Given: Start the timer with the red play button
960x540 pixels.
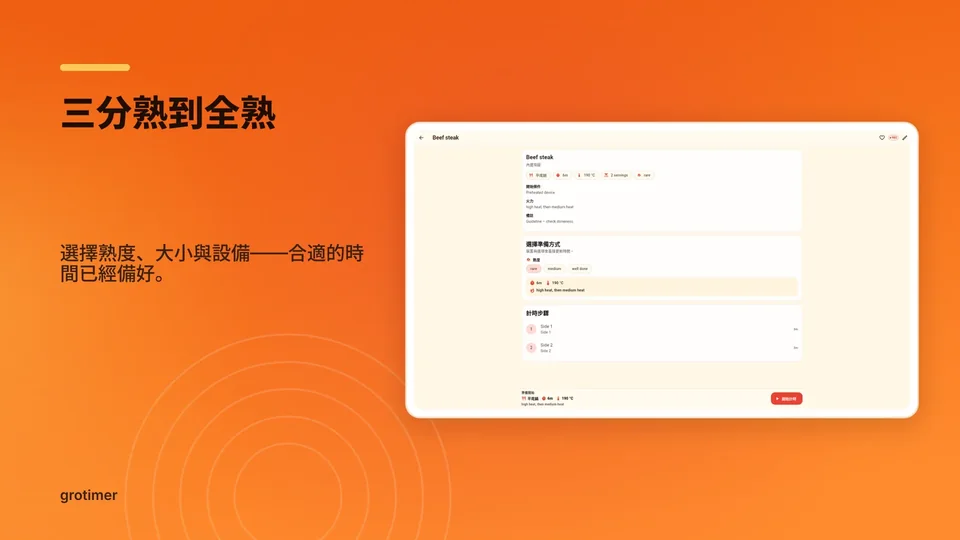Looking at the screenshot, I should tap(786, 399).
